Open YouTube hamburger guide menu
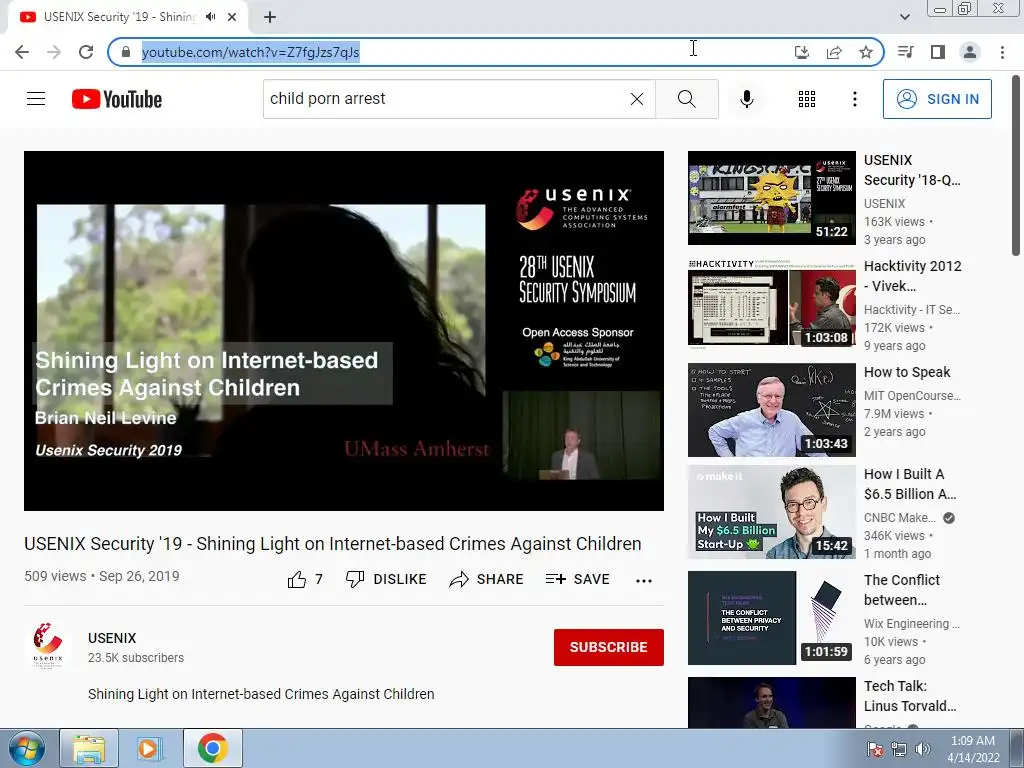 pyautogui.click(x=36, y=99)
